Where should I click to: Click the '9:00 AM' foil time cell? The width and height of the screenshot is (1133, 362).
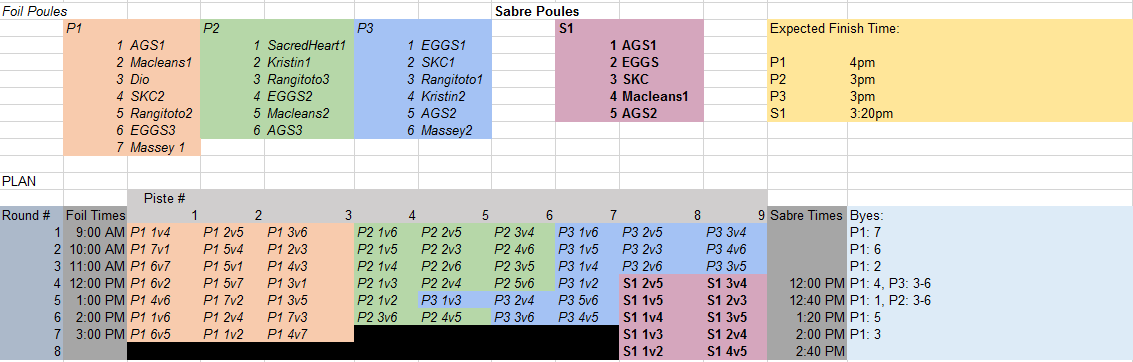tap(95, 233)
